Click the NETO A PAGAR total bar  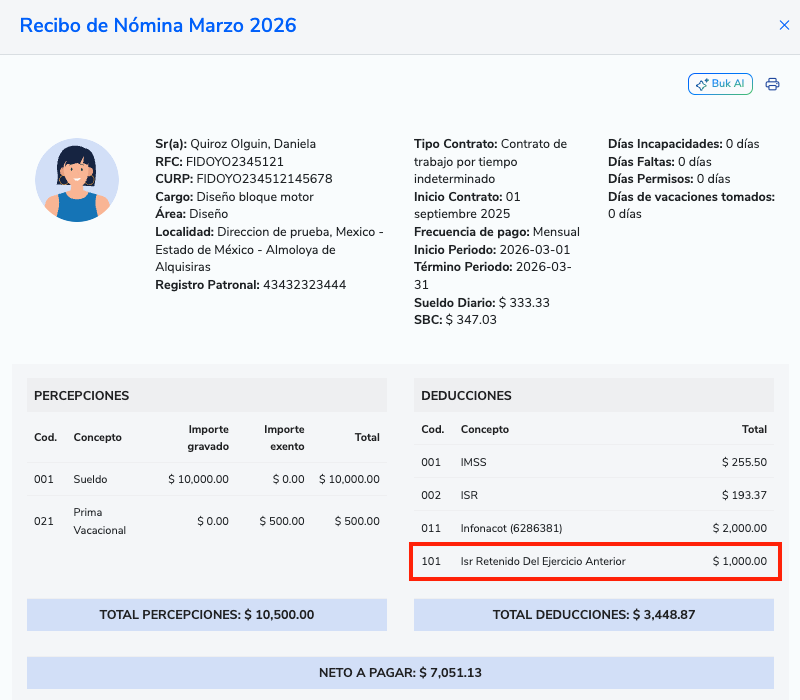tap(400, 673)
